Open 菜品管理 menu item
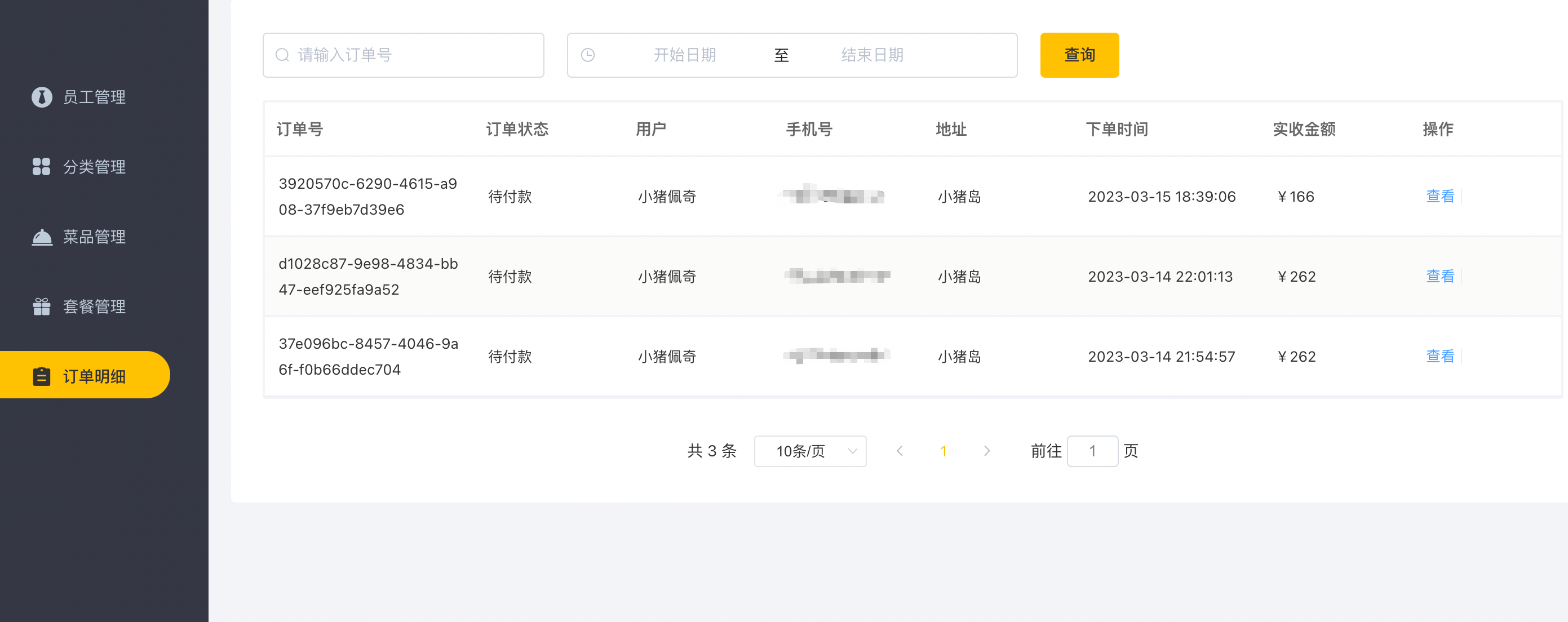 (x=94, y=237)
